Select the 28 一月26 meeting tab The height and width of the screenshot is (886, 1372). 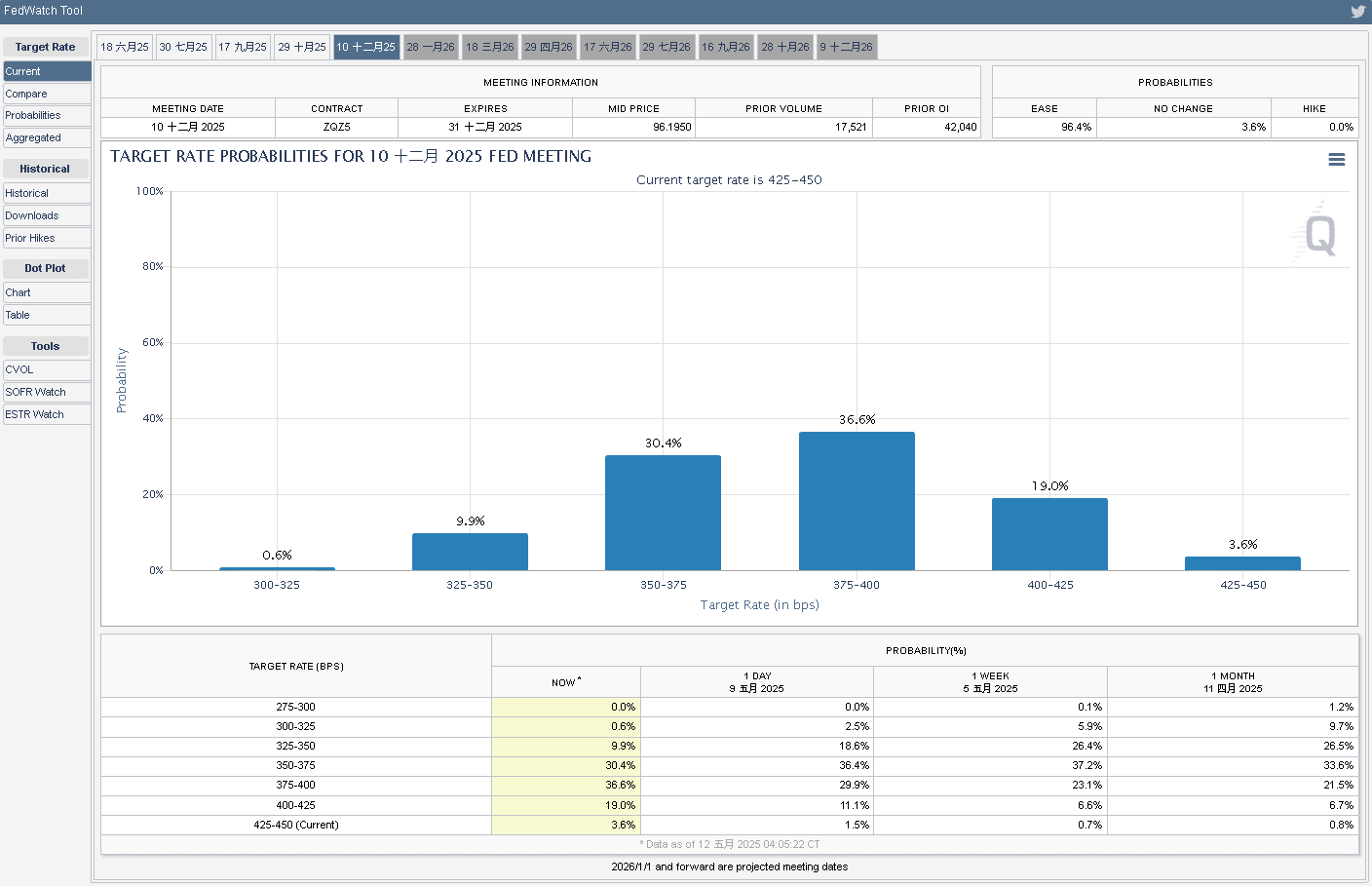[x=430, y=47]
